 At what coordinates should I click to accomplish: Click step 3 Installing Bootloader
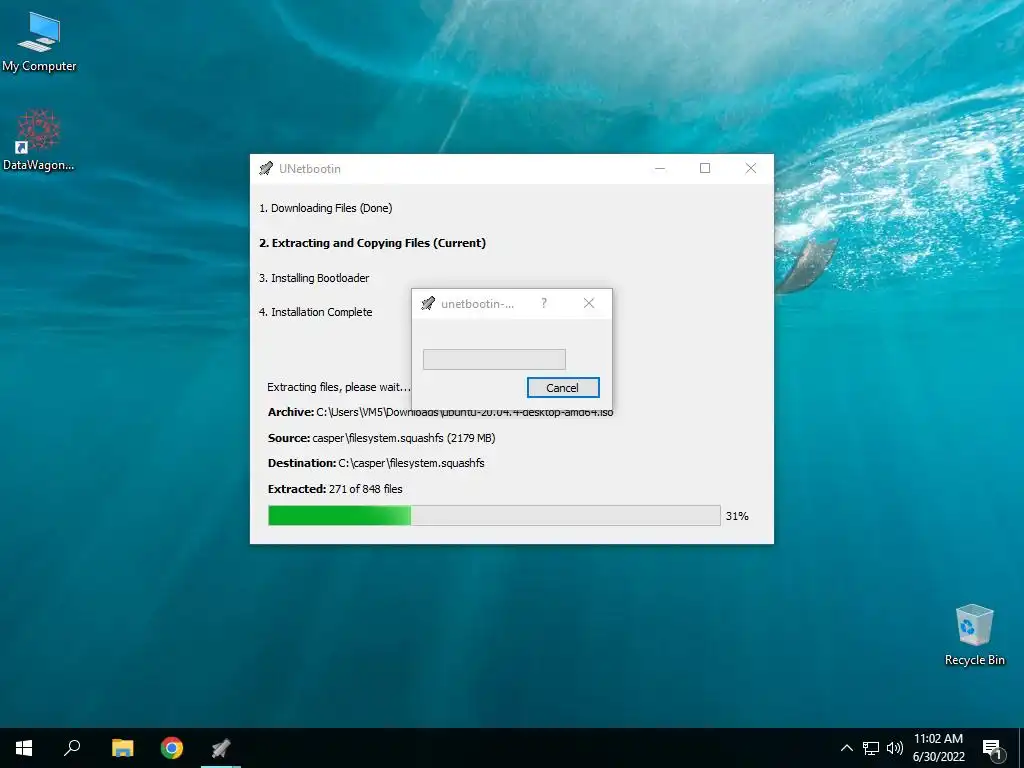[314, 278]
